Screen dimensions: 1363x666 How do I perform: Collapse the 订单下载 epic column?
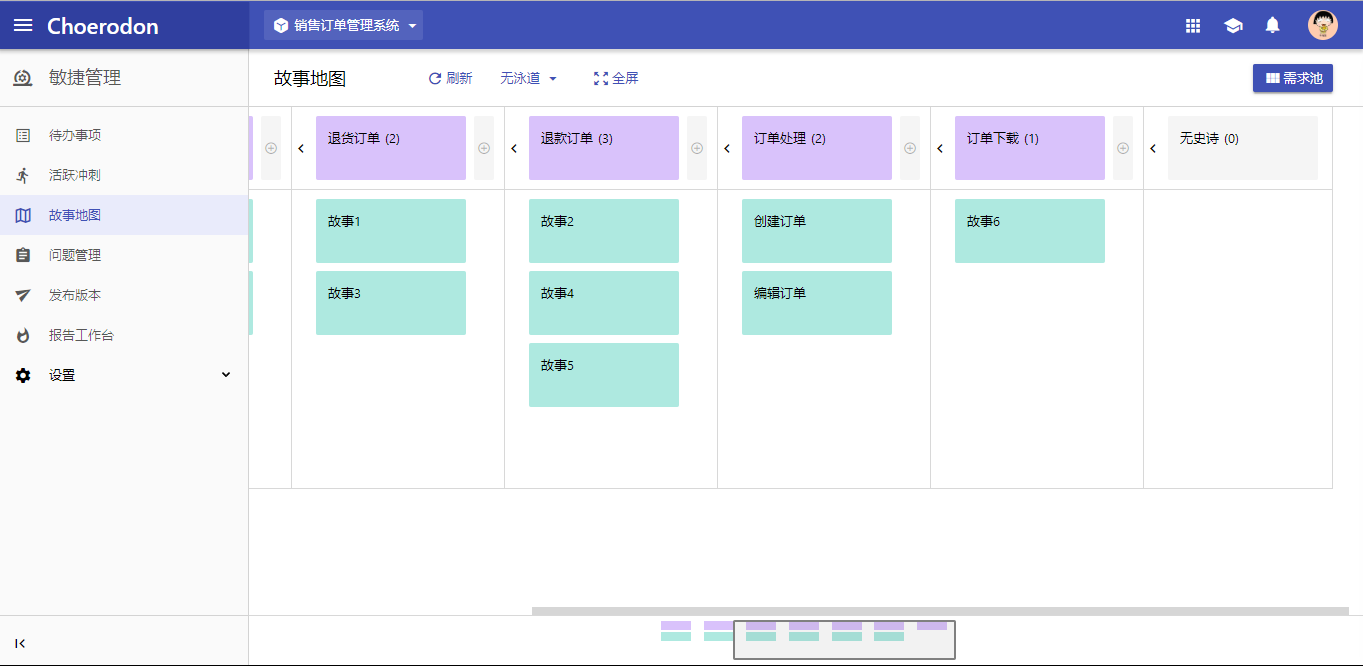coord(940,148)
